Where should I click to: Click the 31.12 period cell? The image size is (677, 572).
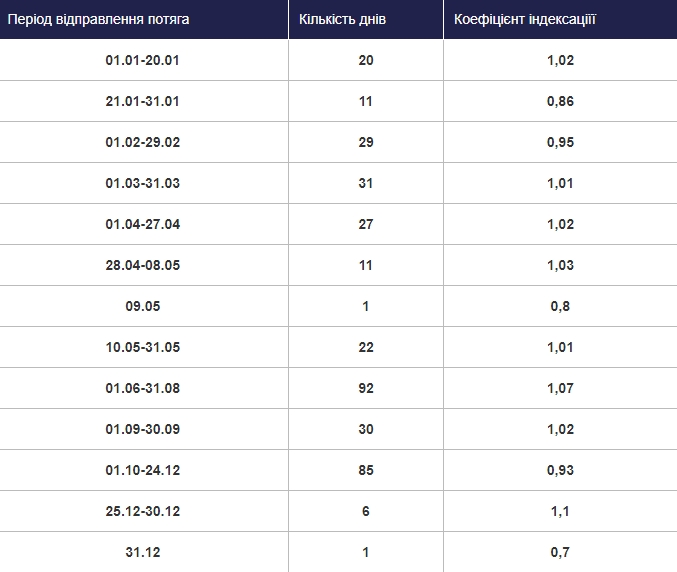142,552
